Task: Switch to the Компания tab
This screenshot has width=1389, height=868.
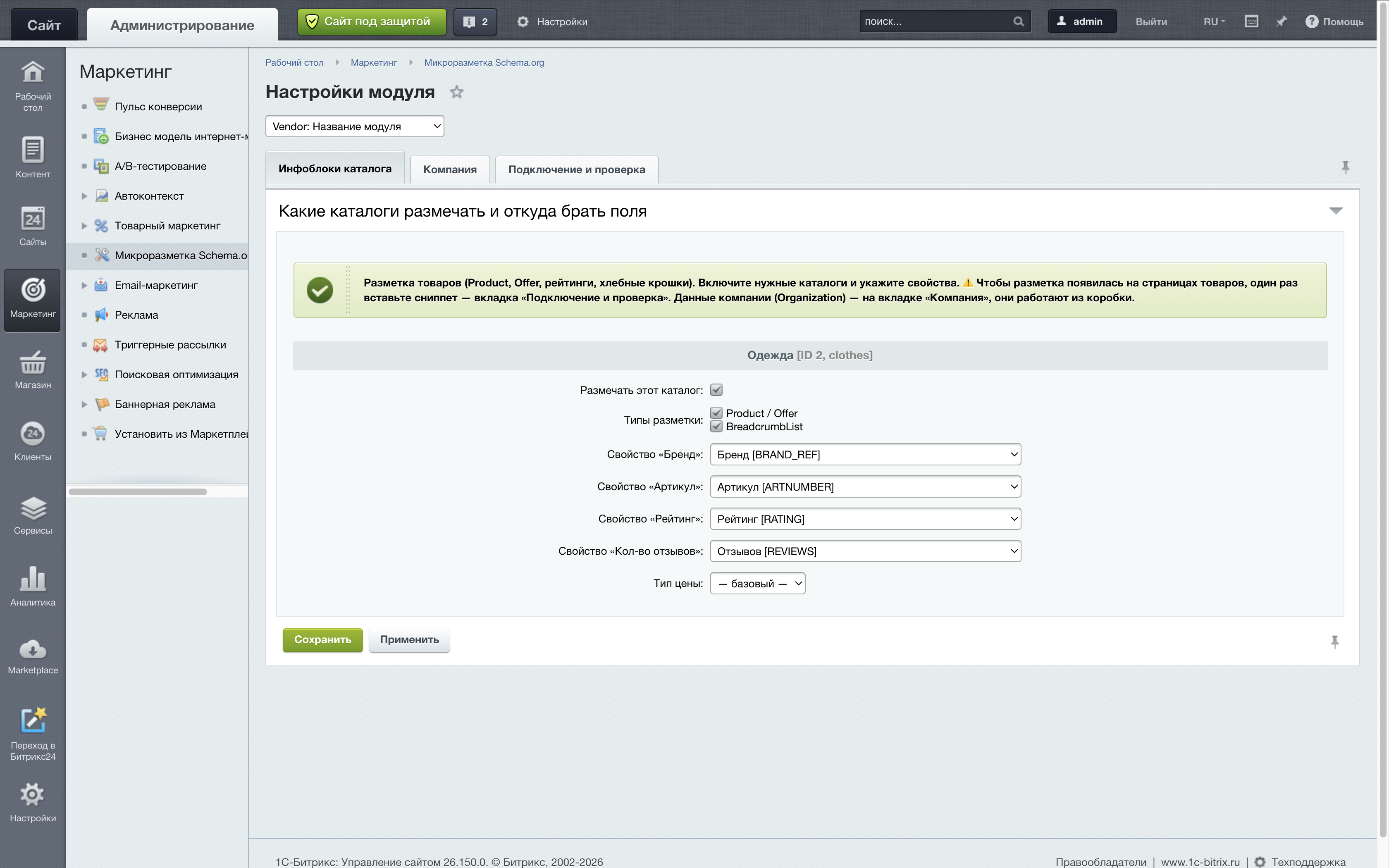Action: click(x=450, y=169)
